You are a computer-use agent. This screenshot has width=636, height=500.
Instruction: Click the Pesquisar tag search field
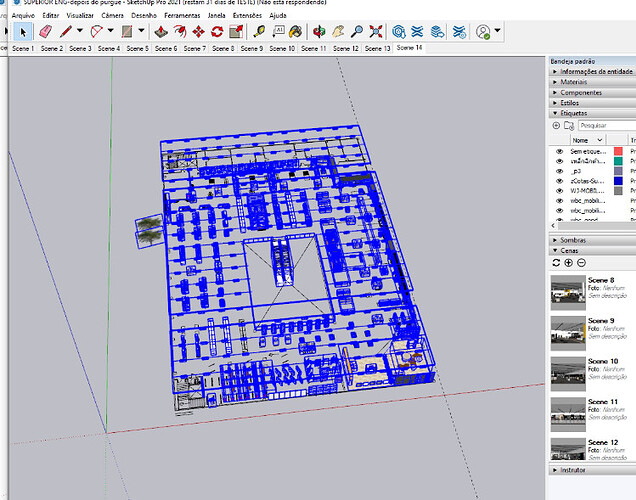[x=607, y=125]
